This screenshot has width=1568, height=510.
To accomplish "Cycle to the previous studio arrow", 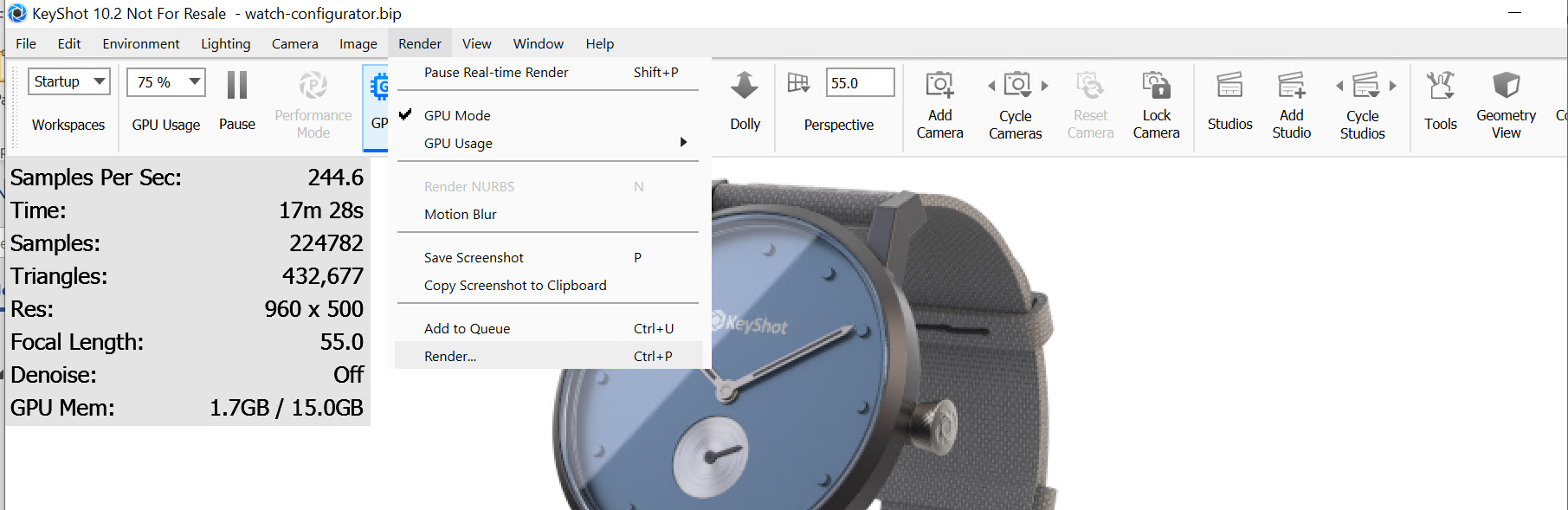I will pos(1339,86).
